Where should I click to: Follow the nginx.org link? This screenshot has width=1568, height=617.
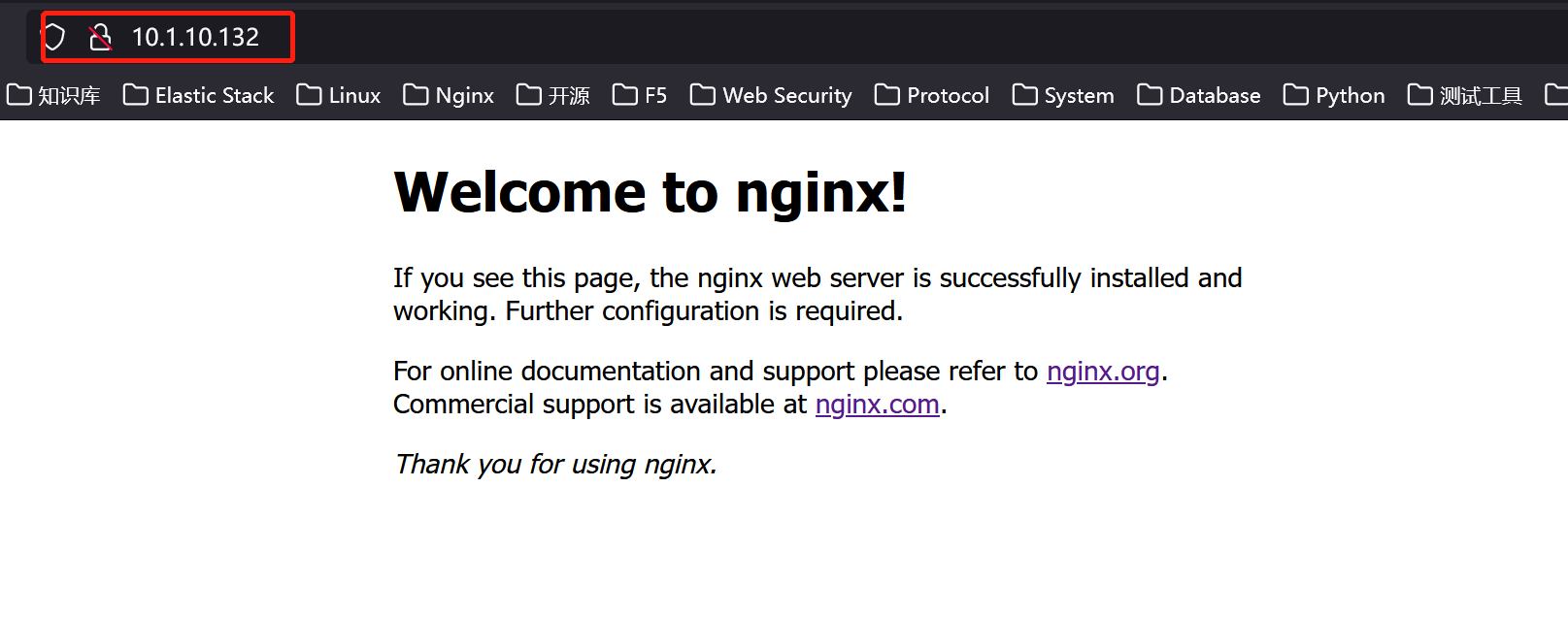1103,372
